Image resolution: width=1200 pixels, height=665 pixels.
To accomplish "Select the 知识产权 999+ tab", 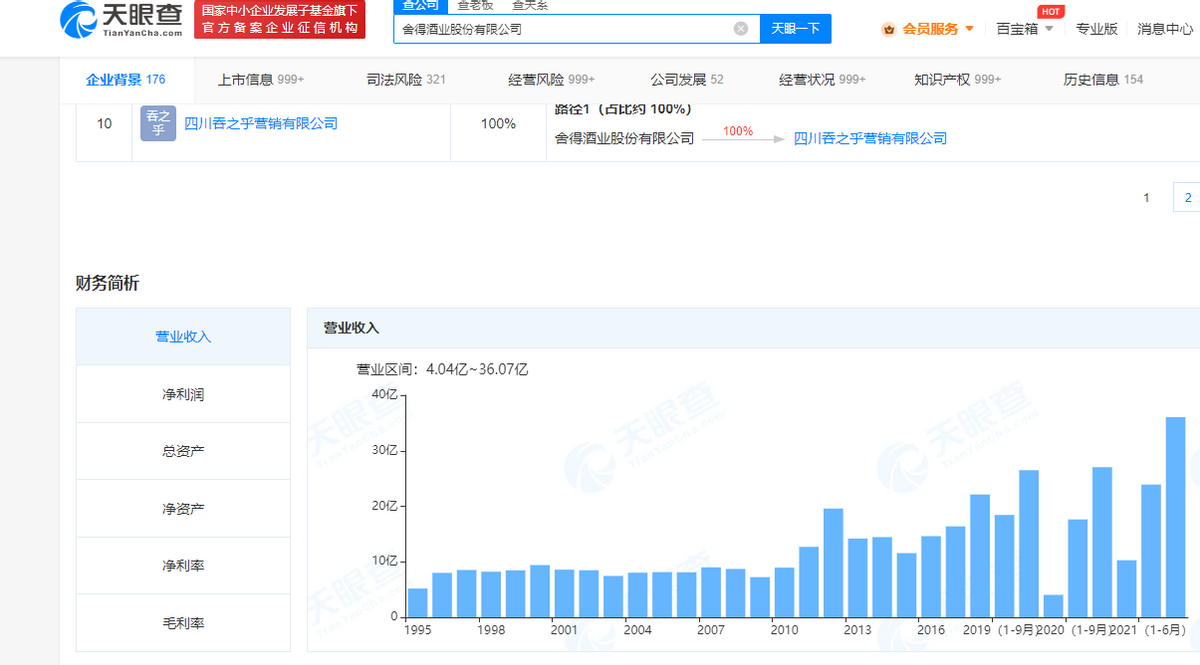I will coord(958,79).
